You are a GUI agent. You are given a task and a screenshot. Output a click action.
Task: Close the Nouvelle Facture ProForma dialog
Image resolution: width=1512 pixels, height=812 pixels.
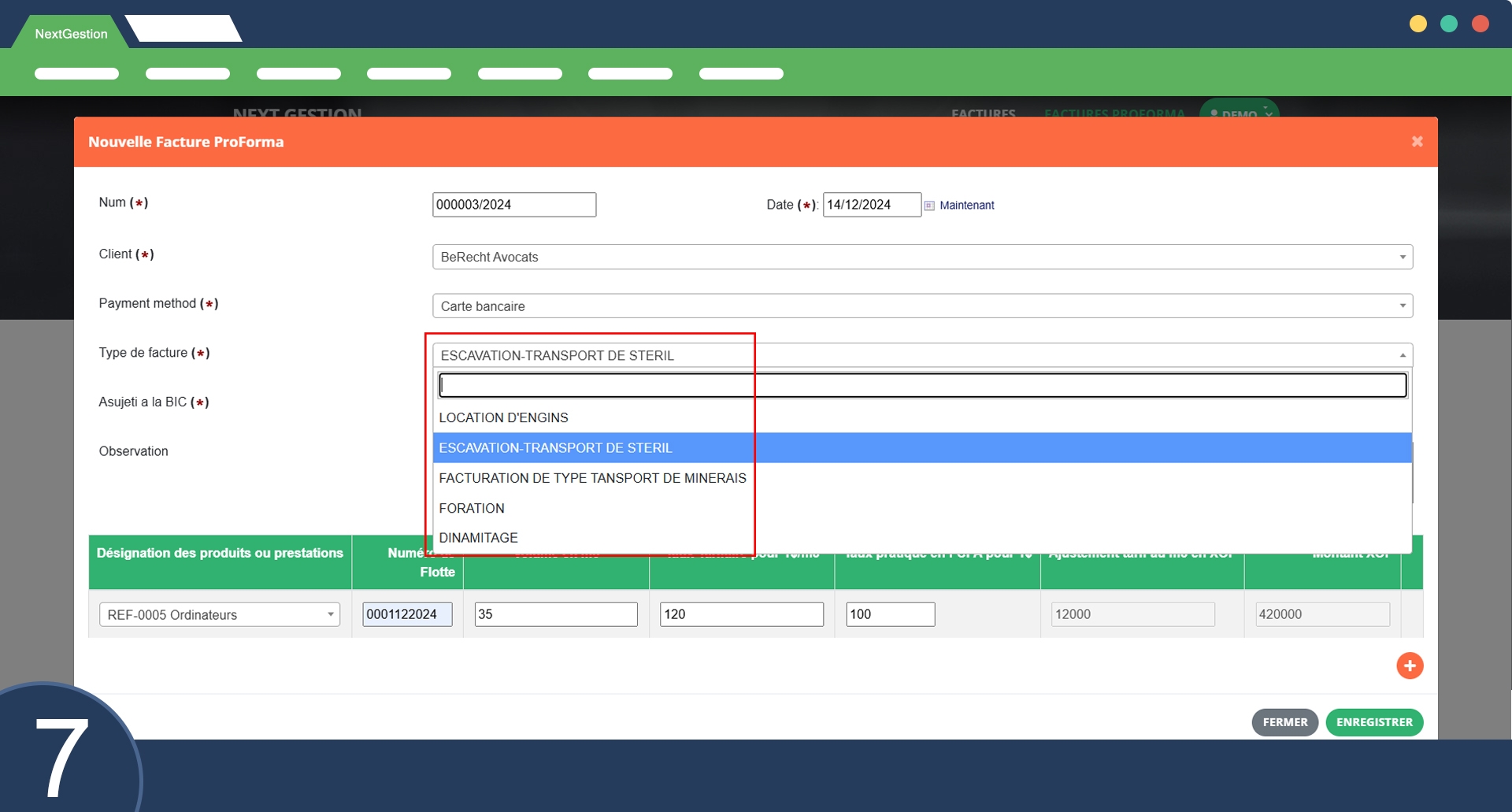tap(1417, 142)
